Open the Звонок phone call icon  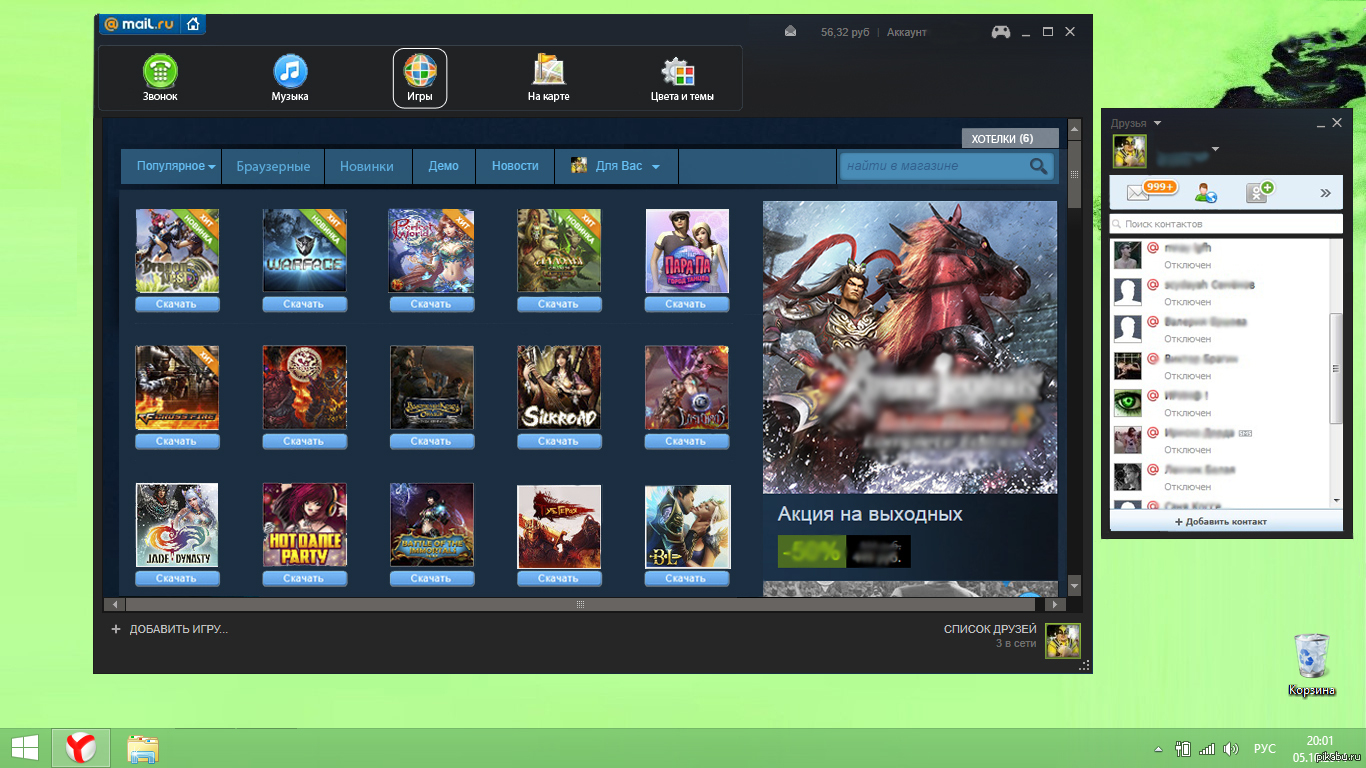point(159,72)
